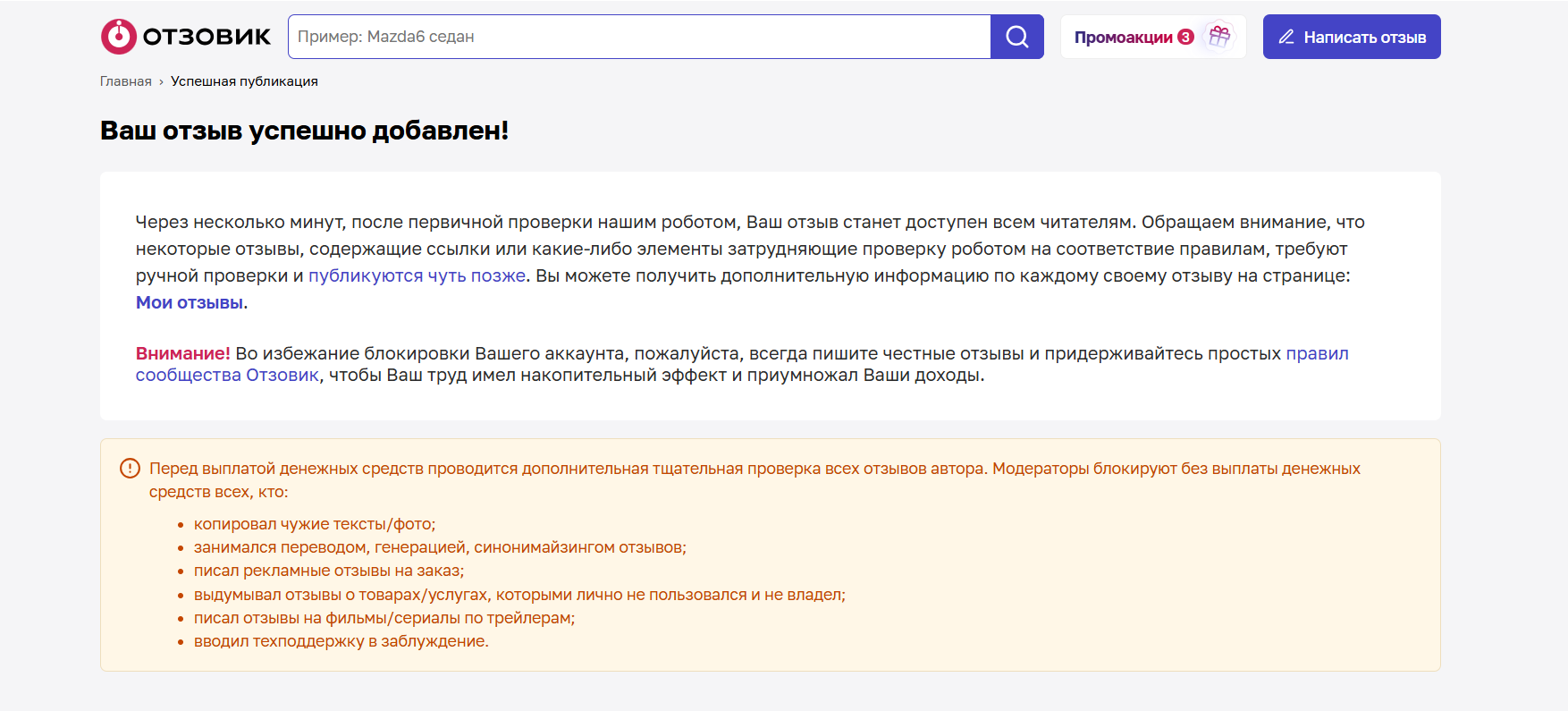This screenshot has width=1568, height=711.
Task: Select the Успешная публикация breadcrumb
Action: [x=244, y=81]
